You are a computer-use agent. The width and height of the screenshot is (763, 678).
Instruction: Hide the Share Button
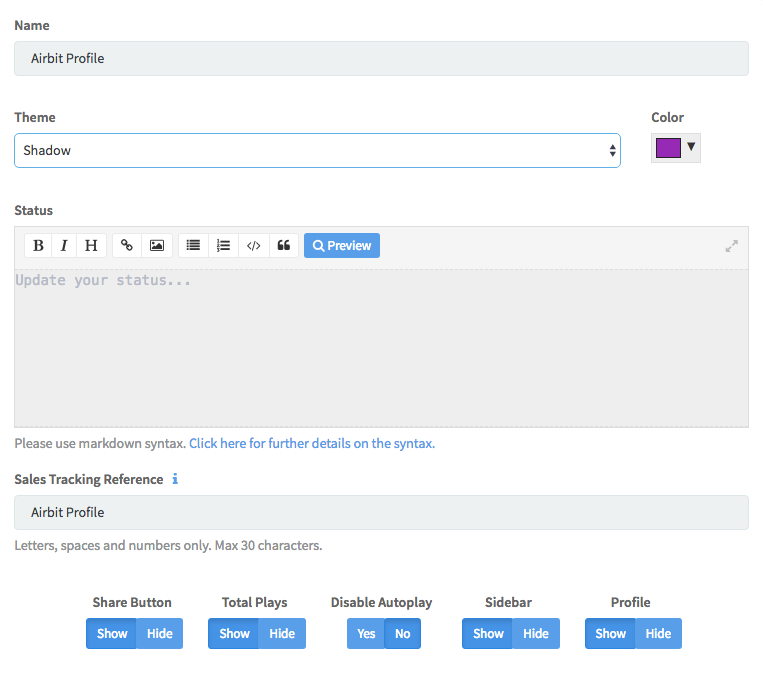click(x=160, y=633)
